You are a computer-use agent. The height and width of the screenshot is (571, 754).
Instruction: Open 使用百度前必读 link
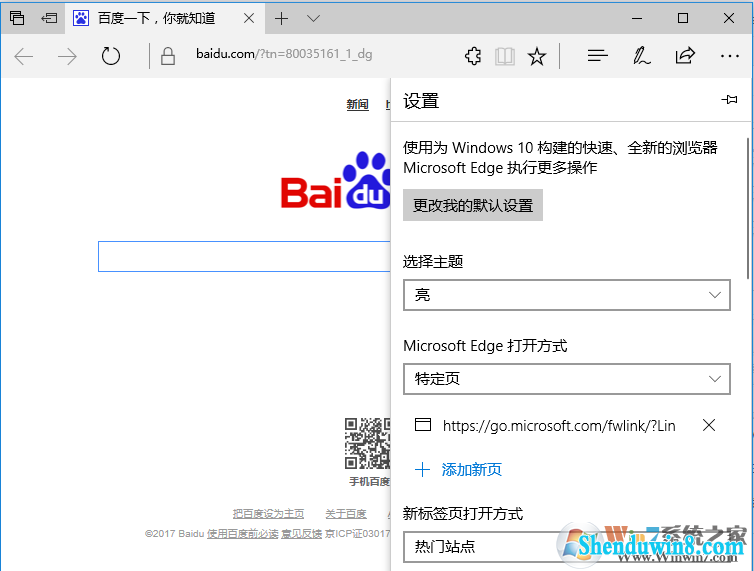coord(242,533)
